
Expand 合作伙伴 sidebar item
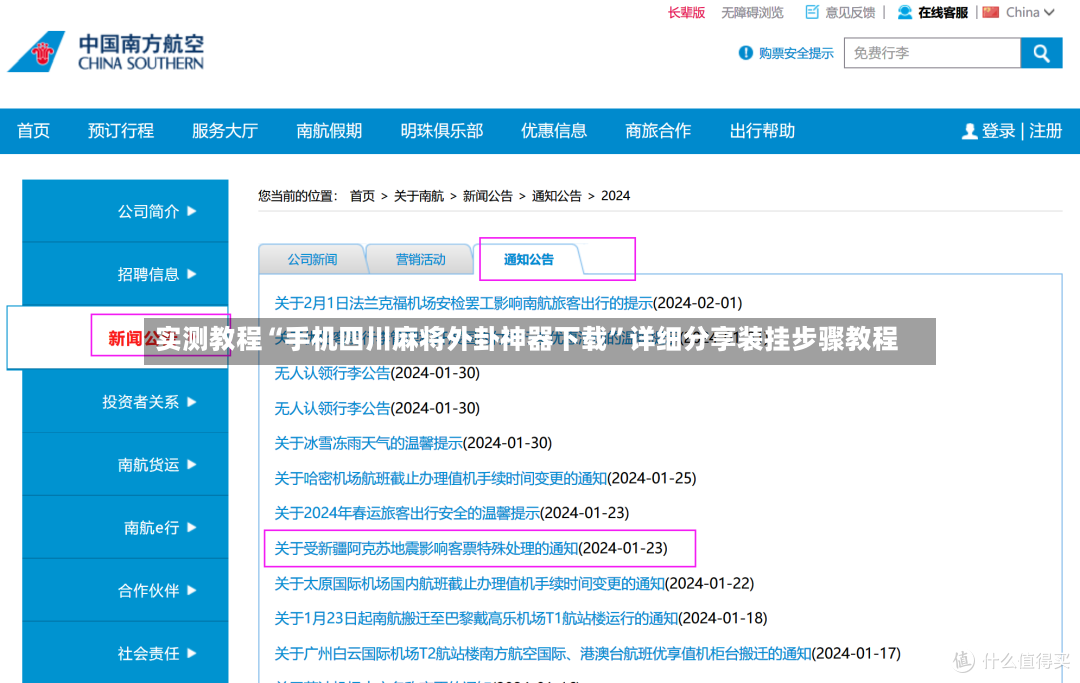125,590
